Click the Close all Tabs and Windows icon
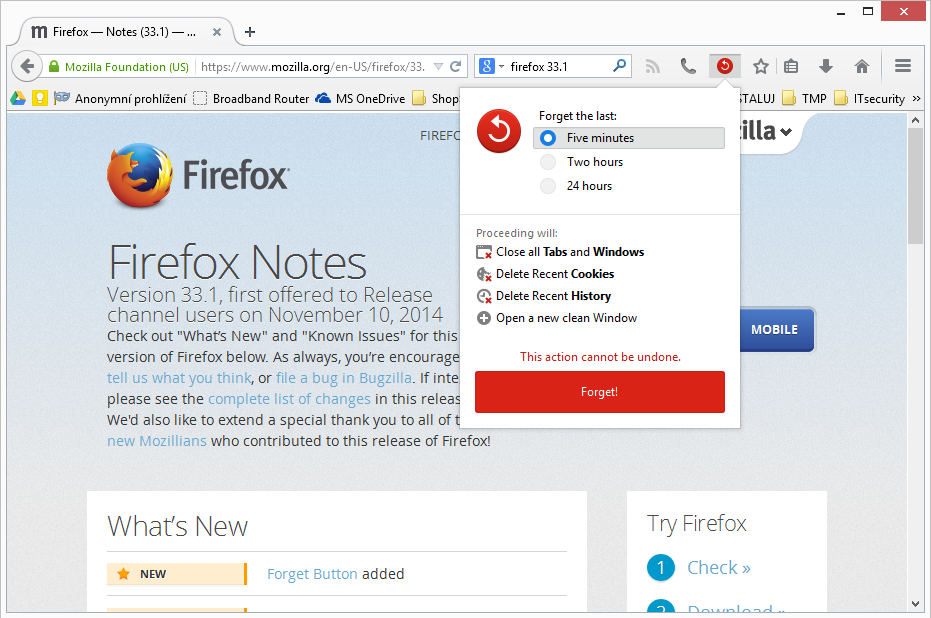 coord(484,252)
